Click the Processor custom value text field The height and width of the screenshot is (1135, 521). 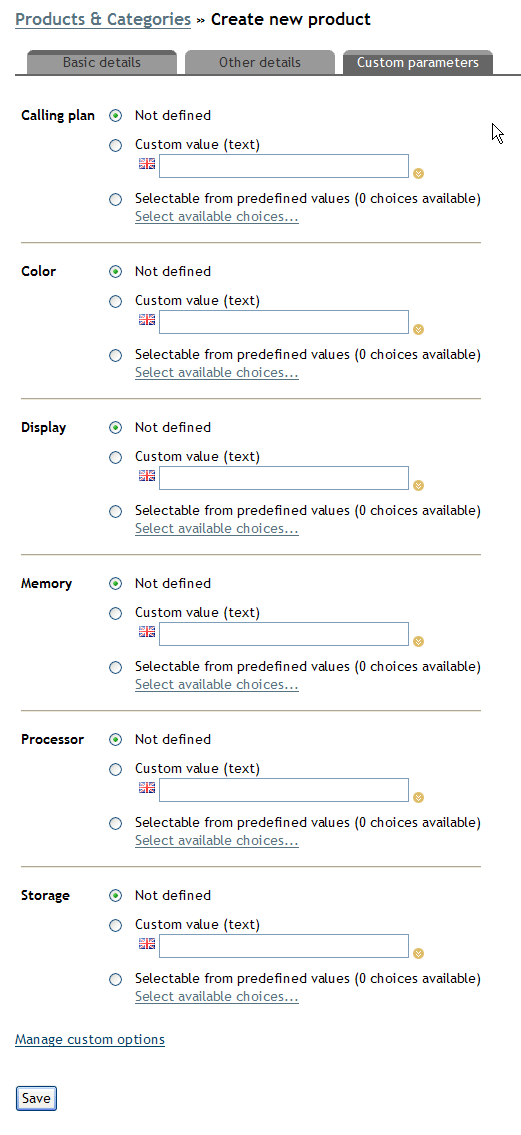pyautogui.click(x=284, y=790)
